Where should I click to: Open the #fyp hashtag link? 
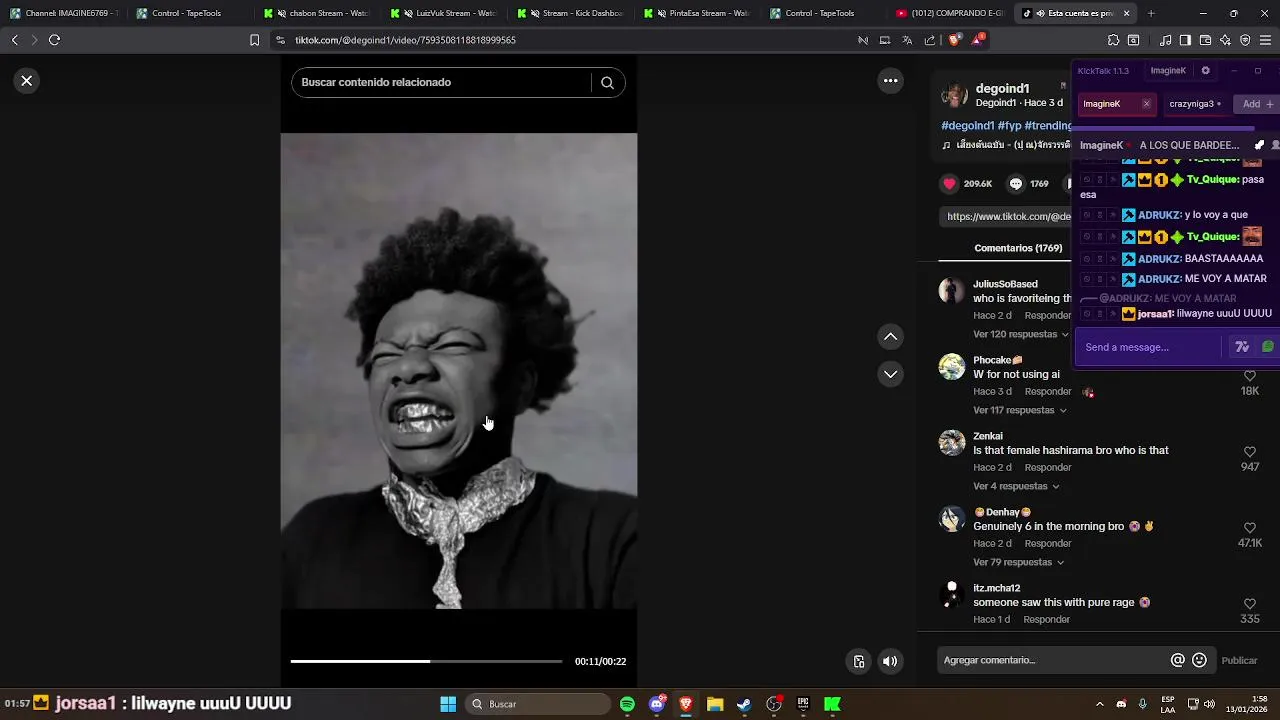(x=1009, y=126)
